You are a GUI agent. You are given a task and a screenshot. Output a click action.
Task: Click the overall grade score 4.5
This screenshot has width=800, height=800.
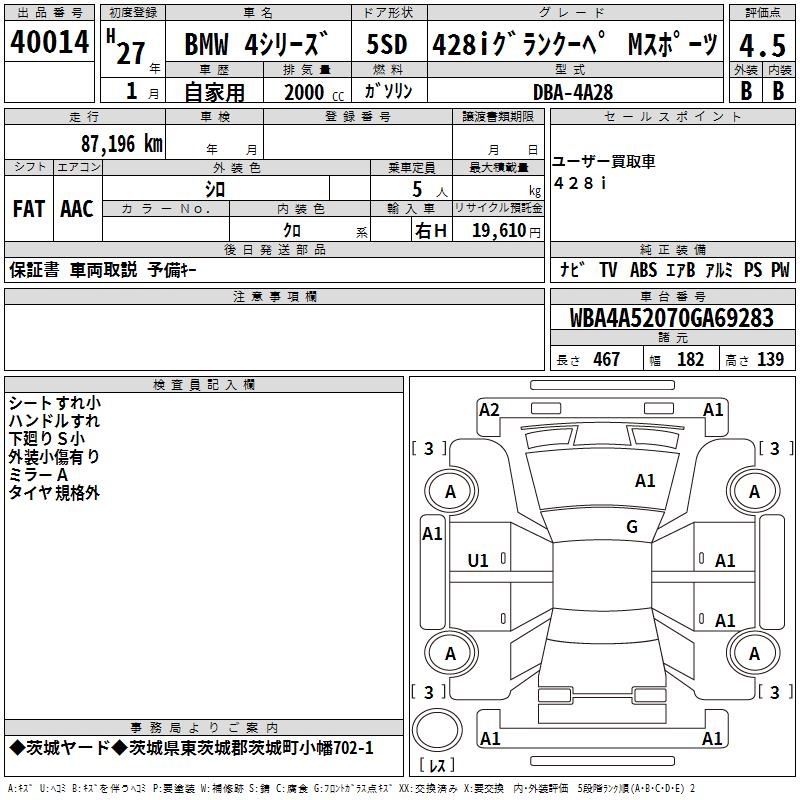tap(762, 45)
